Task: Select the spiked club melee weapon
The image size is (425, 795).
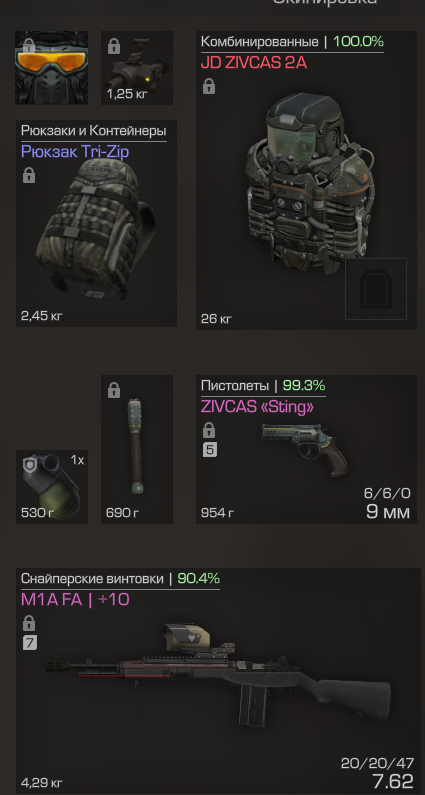Action: pyautogui.click(x=137, y=447)
